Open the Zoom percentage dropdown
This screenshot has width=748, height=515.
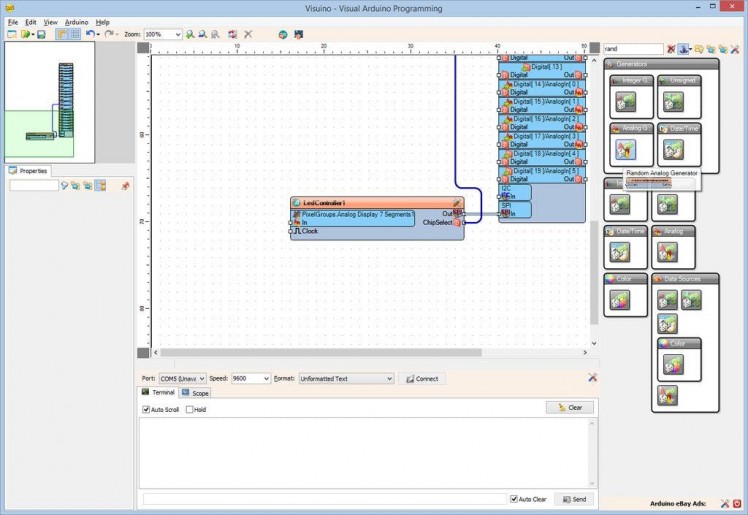click(x=178, y=34)
